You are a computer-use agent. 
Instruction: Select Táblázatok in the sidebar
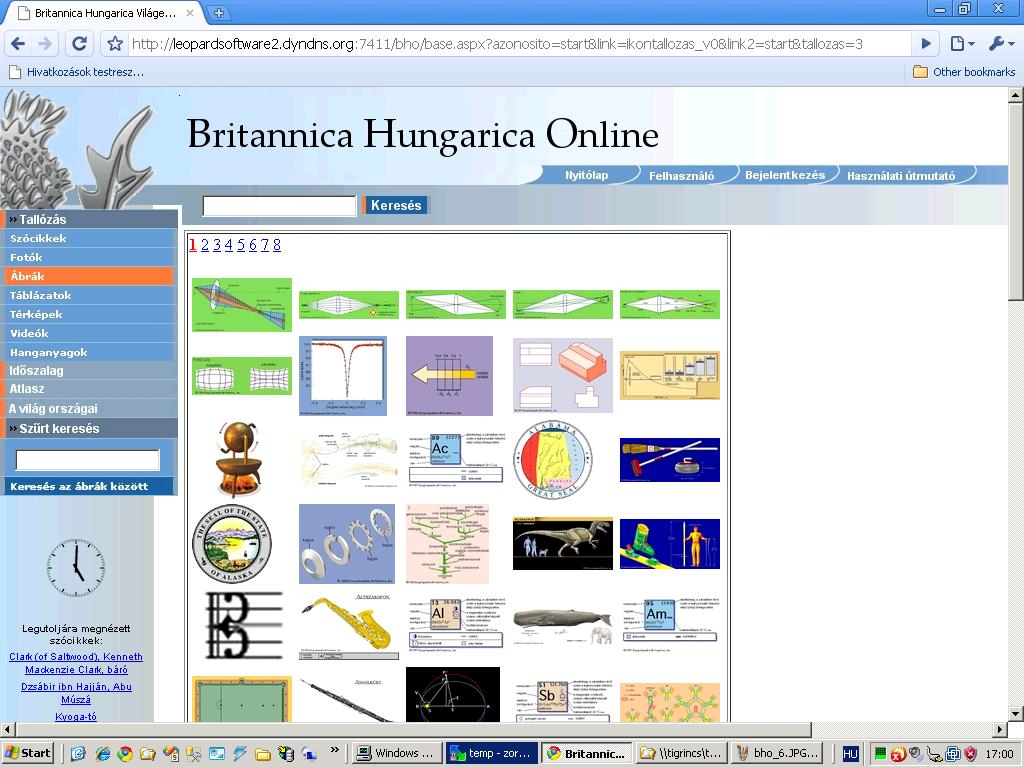pyautogui.click(x=89, y=295)
